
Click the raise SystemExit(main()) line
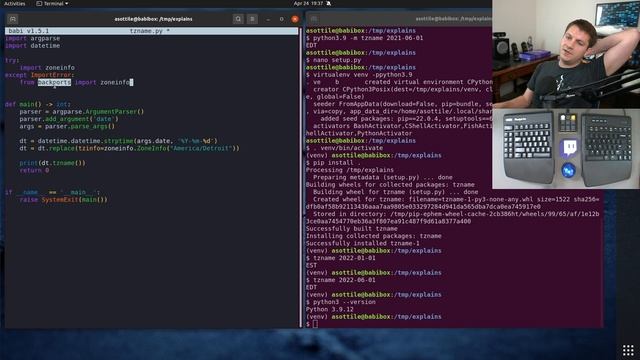[x=63, y=200]
